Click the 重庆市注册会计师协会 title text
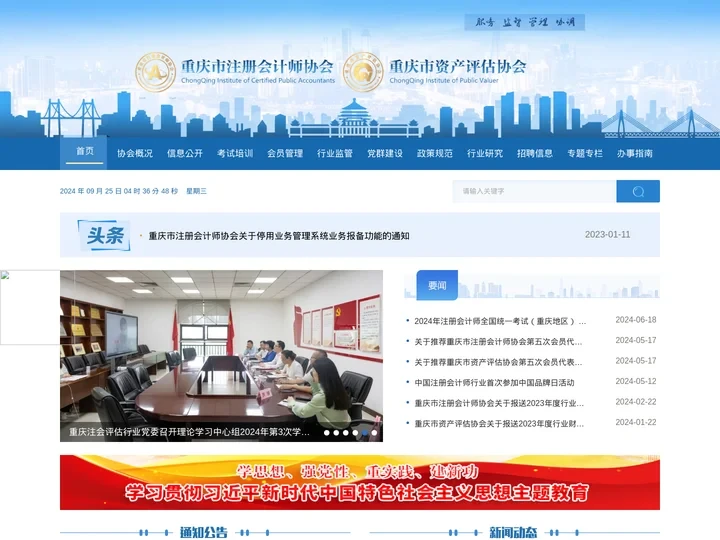720x540 pixels. [257, 67]
